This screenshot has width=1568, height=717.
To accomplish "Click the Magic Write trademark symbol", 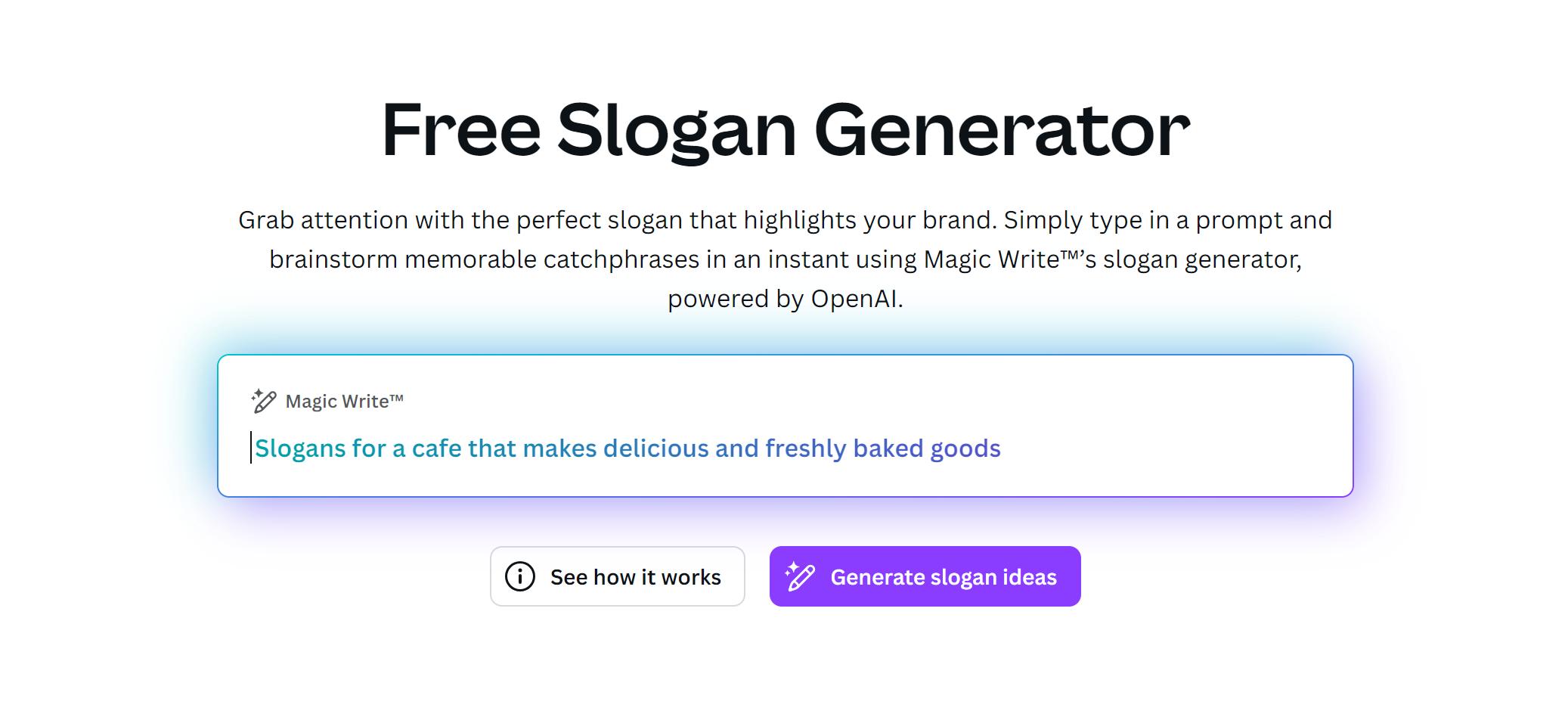I will coord(396,397).
